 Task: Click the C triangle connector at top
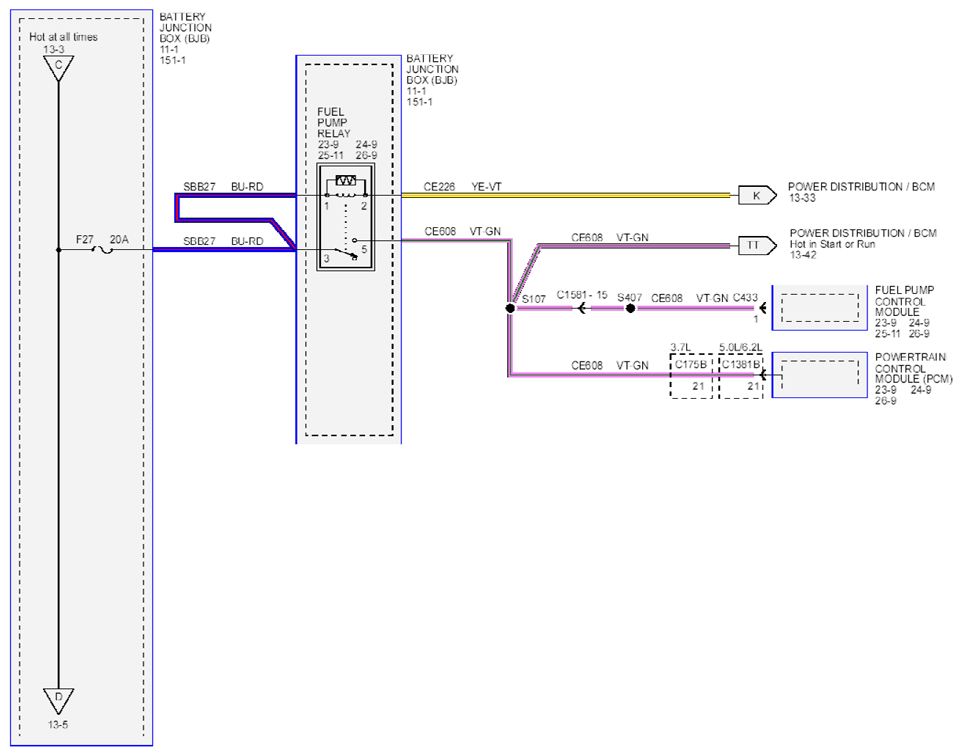point(58,68)
